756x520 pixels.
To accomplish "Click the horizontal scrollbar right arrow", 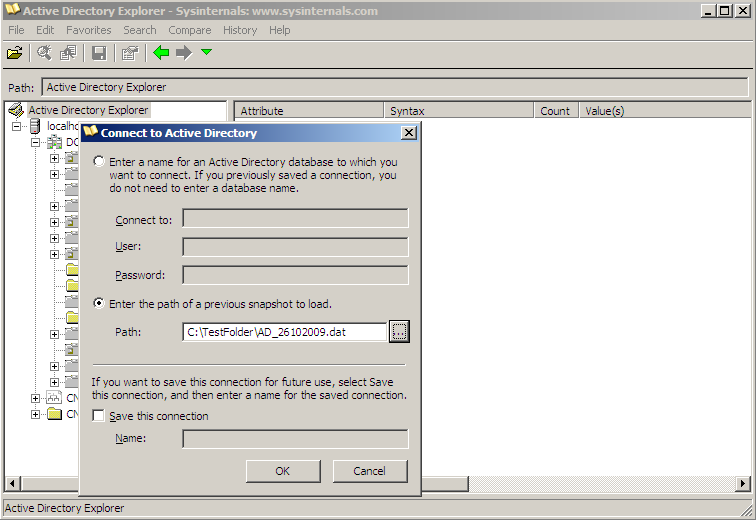I will pos(743,483).
